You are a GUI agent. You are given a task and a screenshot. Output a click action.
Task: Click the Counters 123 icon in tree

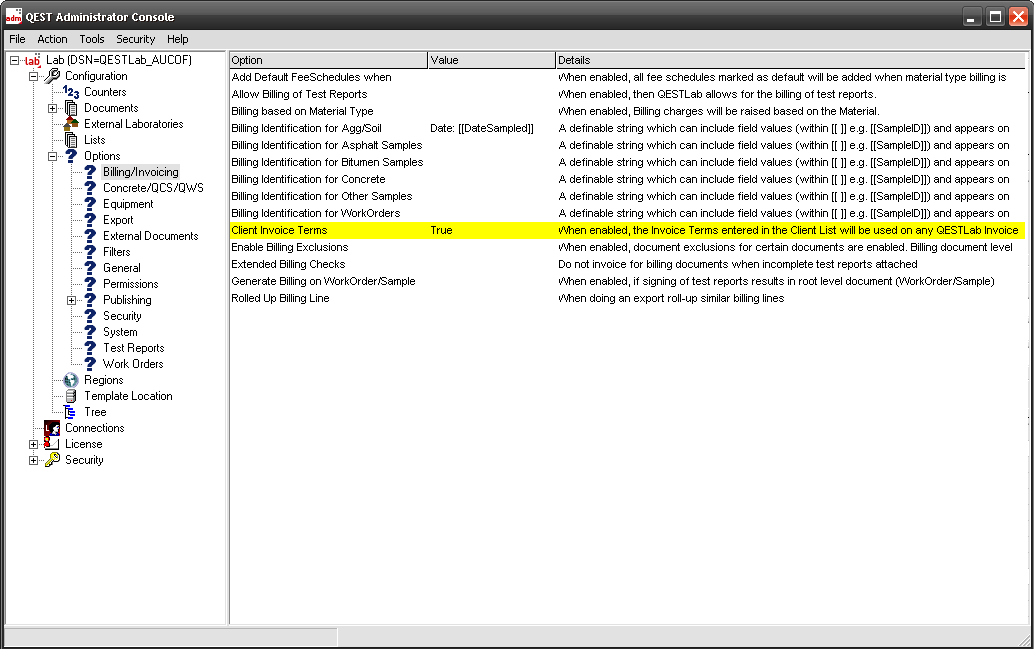(71, 92)
